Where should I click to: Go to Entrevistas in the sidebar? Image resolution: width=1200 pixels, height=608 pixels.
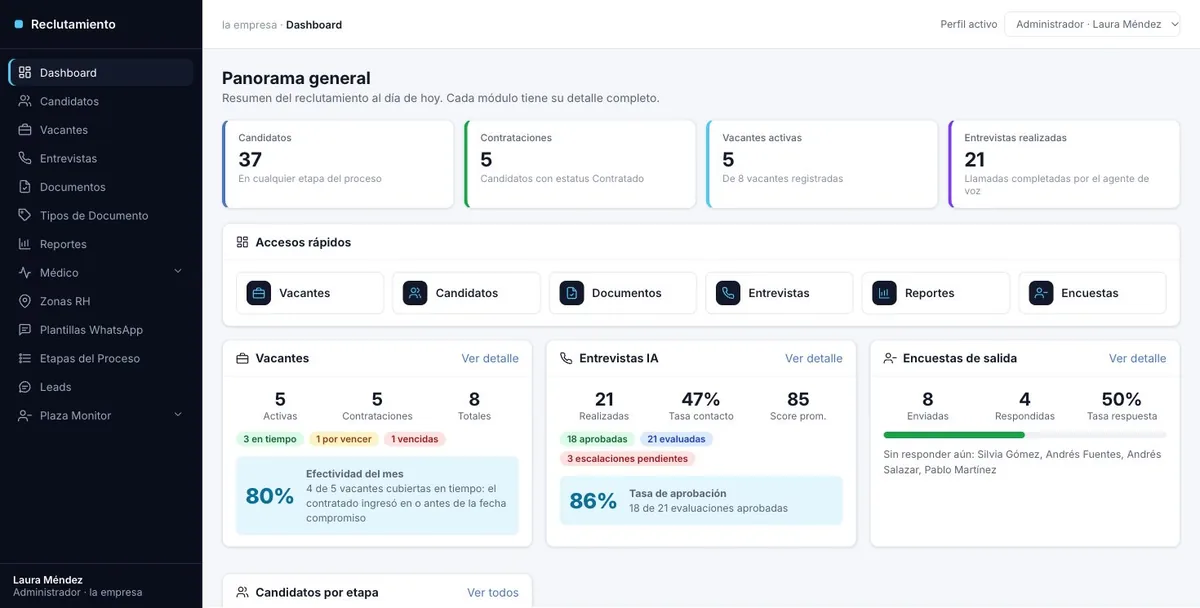(100, 158)
